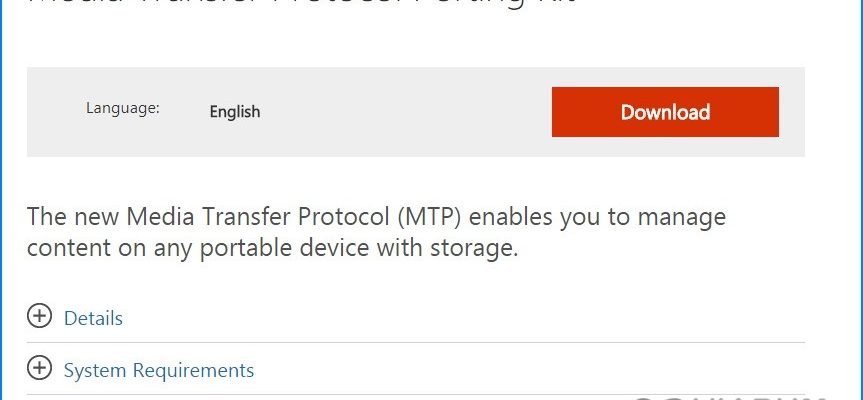Expand Details with its plus circle icon

click(39, 316)
